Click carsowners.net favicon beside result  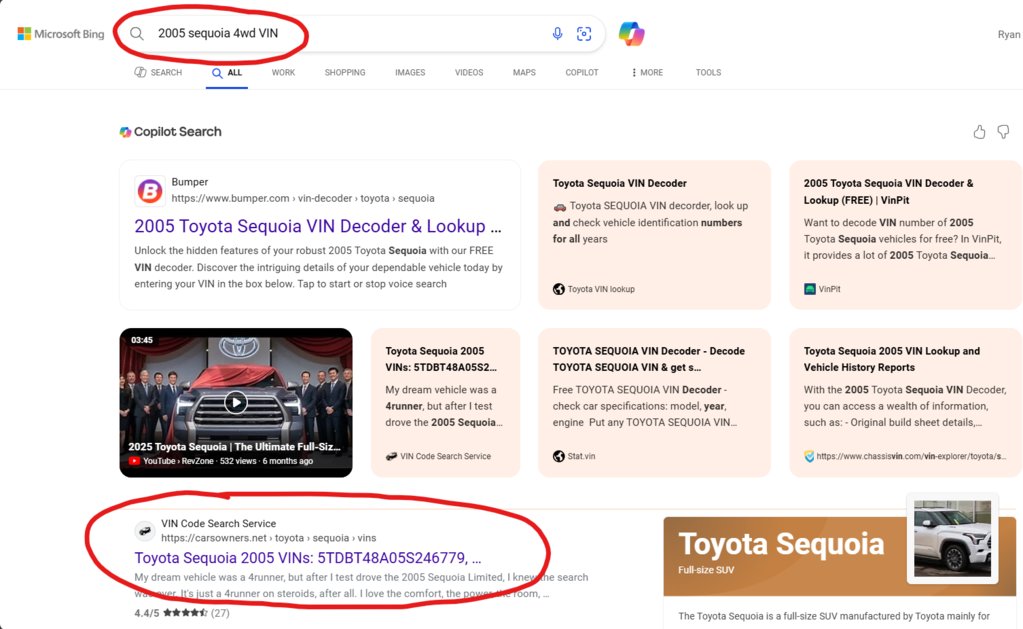pos(145,531)
